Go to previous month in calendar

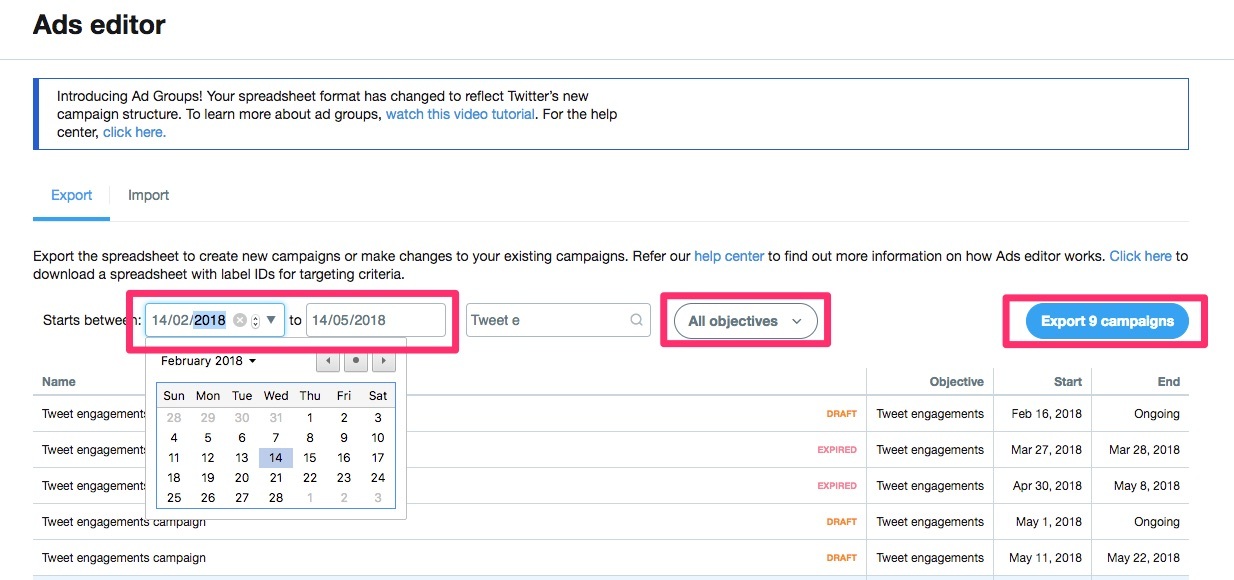[x=330, y=361]
